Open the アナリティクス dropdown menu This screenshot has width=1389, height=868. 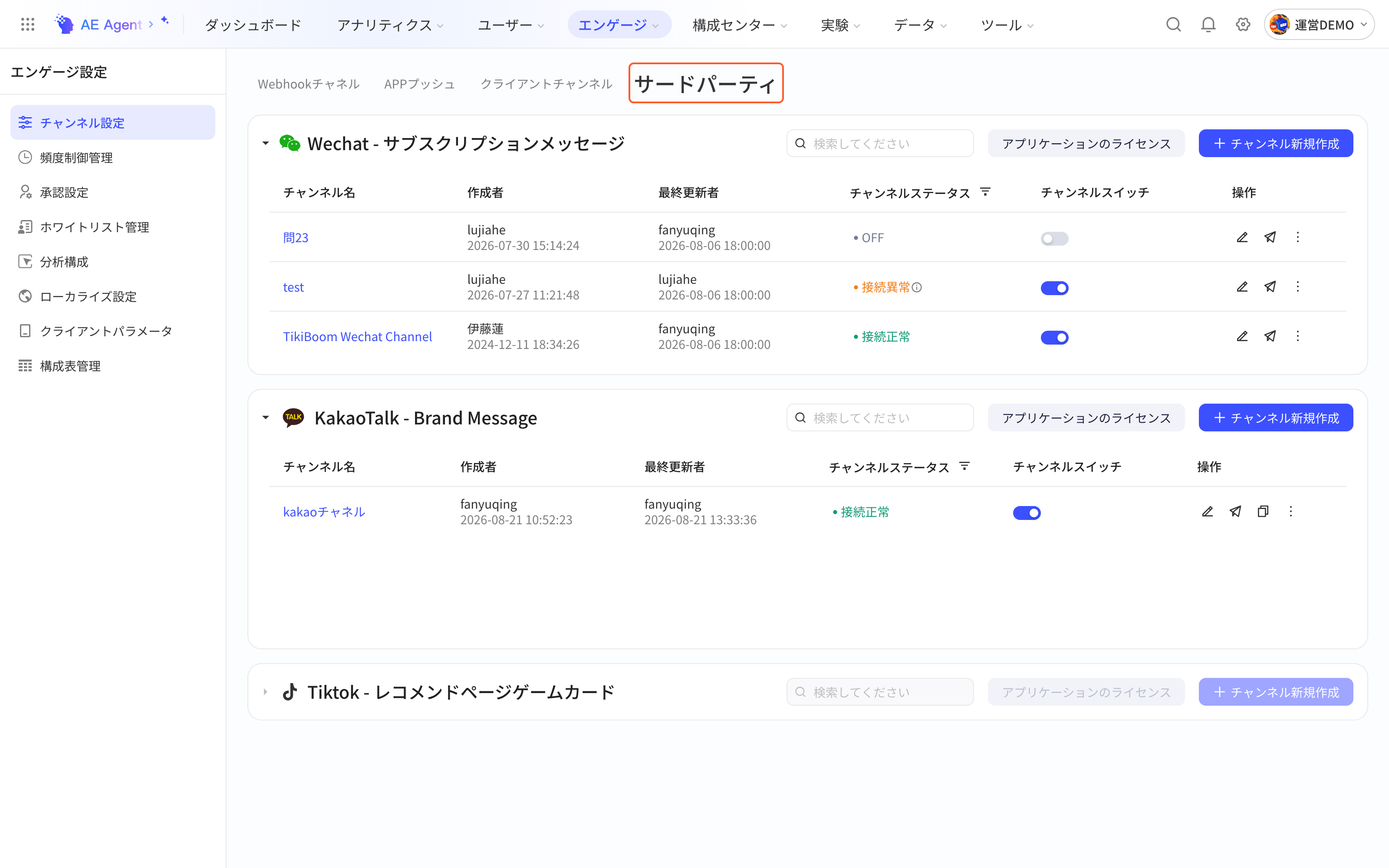click(390, 25)
